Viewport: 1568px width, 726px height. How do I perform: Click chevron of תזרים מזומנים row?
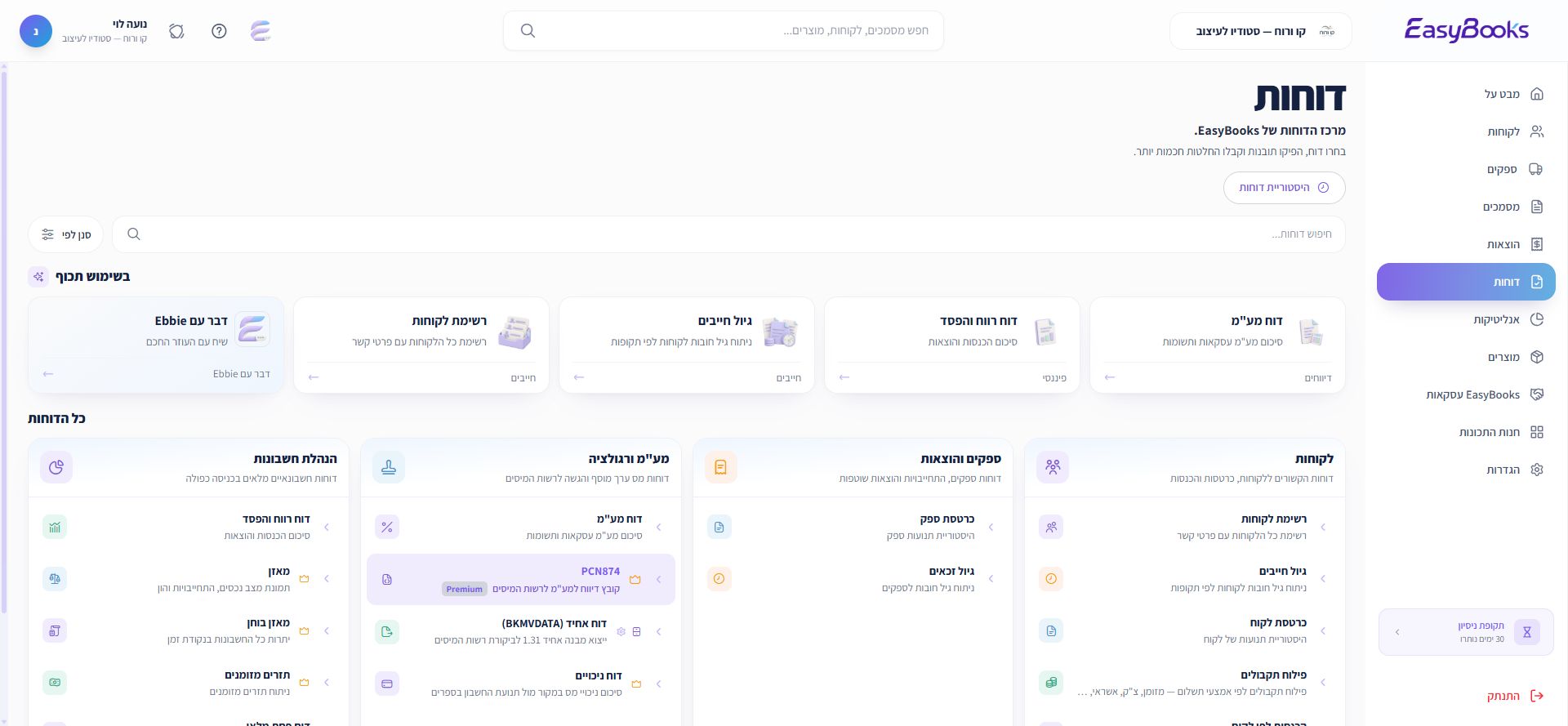[327, 683]
